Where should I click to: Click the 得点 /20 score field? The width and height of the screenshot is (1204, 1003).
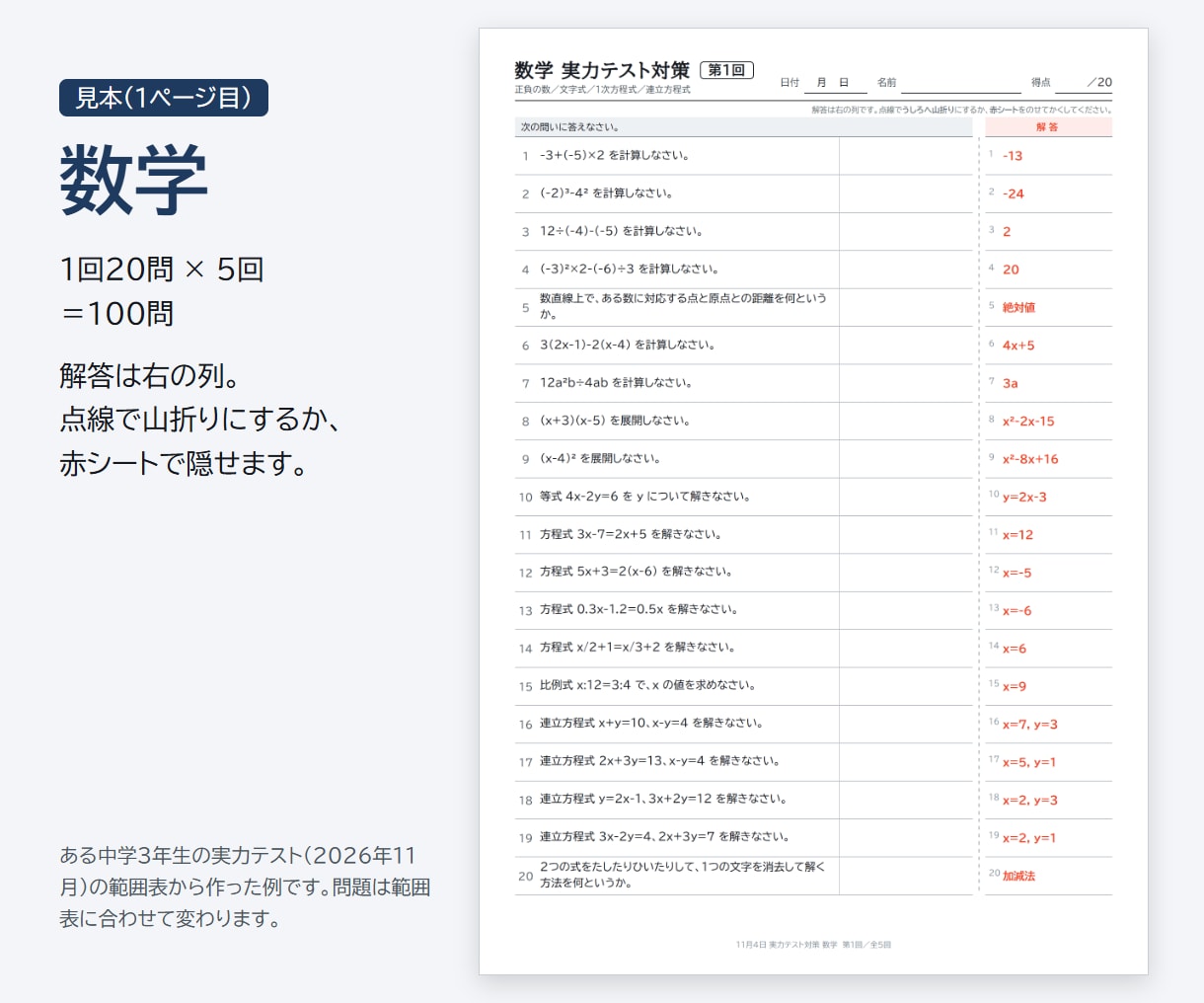pyautogui.click(x=1072, y=83)
